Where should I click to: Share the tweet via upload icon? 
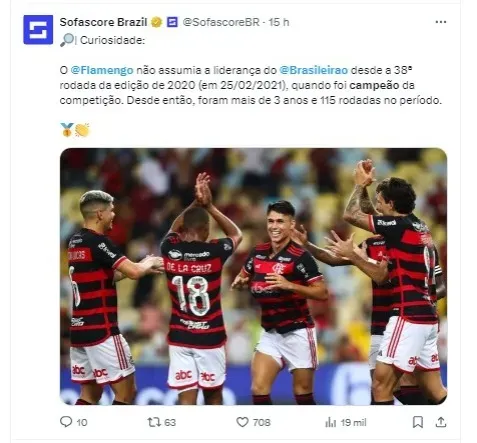pyautogui.click(x=441, y=422)
